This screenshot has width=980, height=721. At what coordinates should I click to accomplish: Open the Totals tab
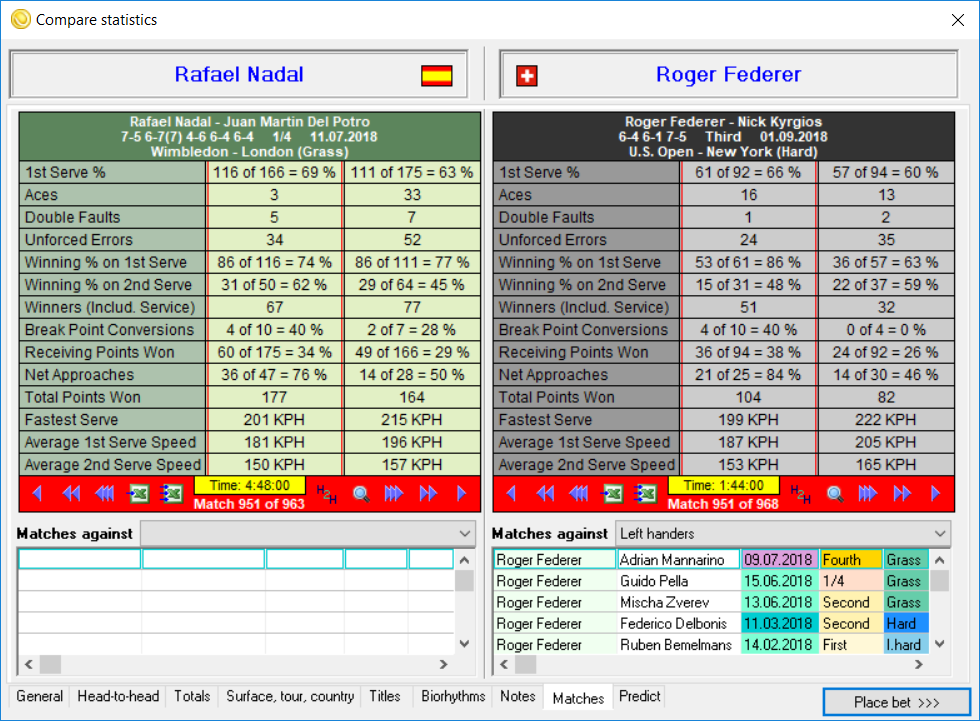pos(192,696)
